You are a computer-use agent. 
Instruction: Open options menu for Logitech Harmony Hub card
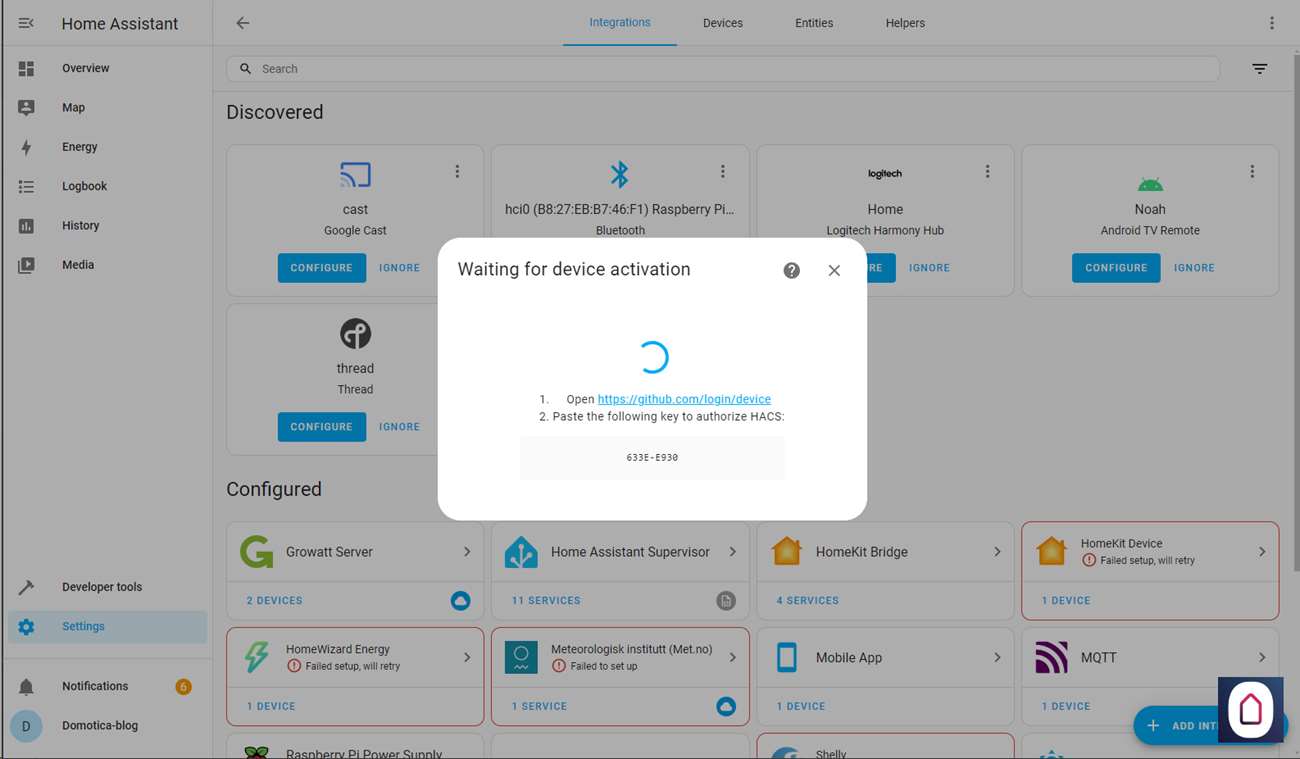[987, 172]
